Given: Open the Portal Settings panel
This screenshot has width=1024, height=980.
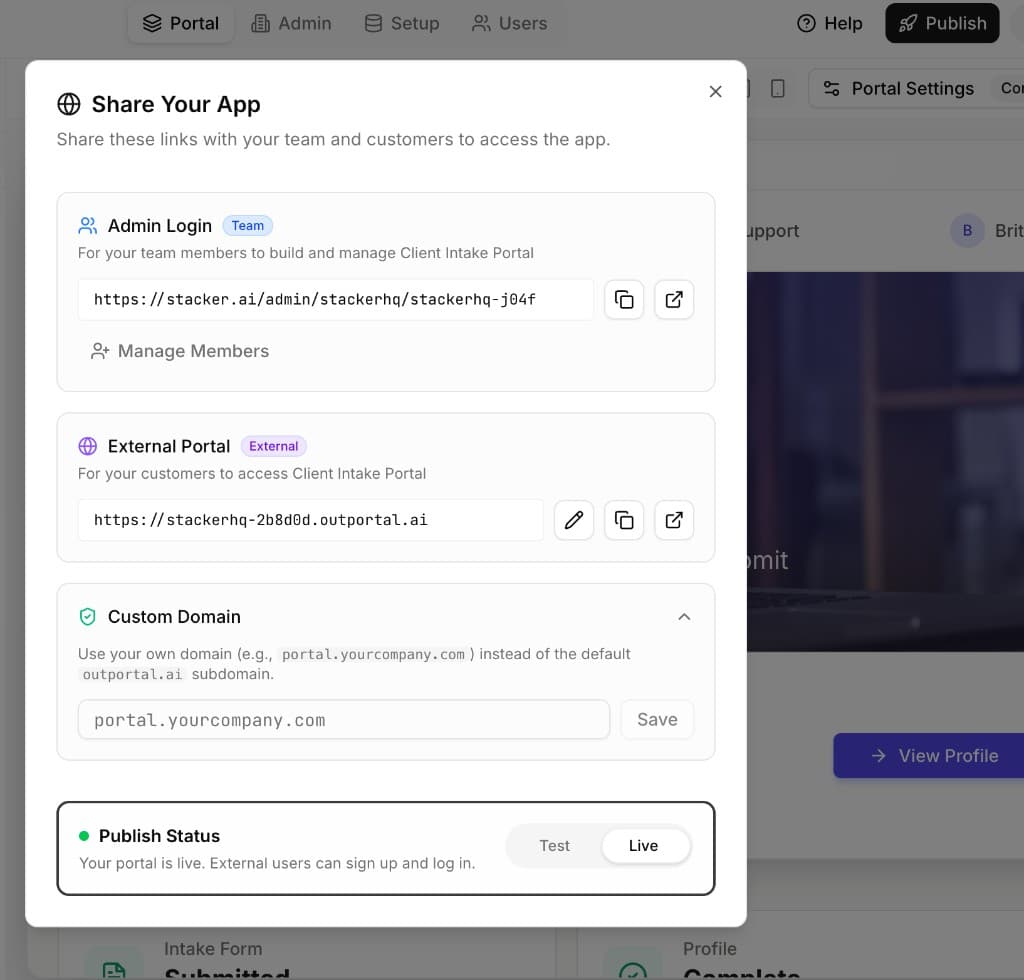Looking at the screenshot, I should (898, 88).
